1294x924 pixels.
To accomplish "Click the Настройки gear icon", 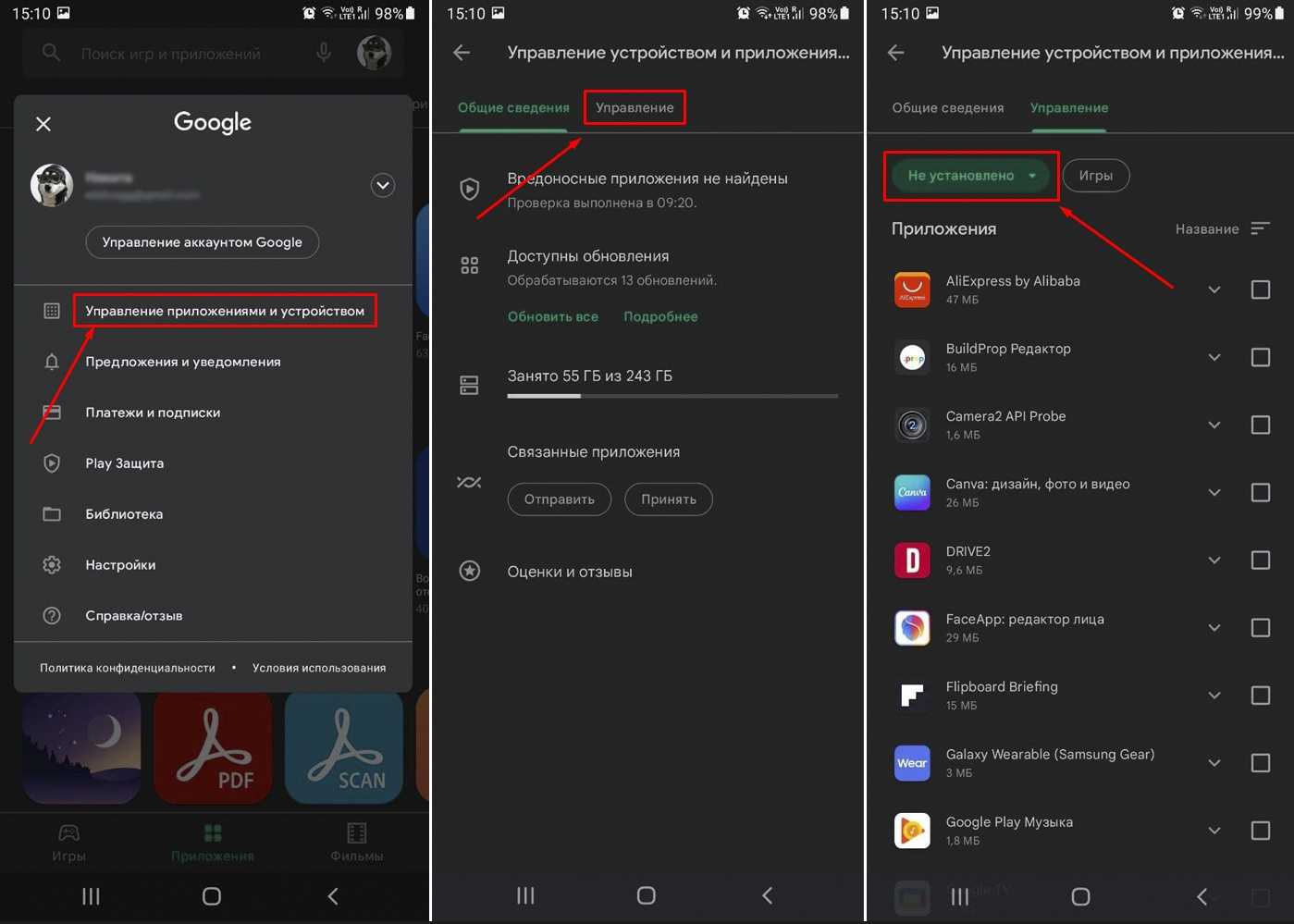I will tap(52, 565).
